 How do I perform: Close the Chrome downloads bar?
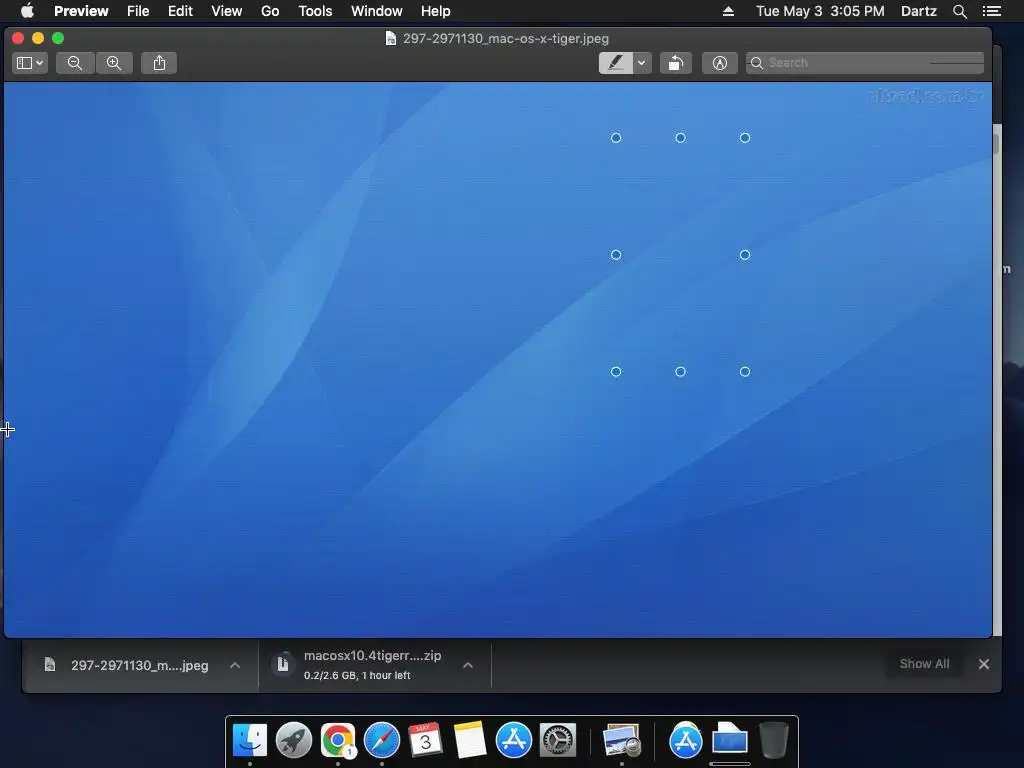(984, 664)
